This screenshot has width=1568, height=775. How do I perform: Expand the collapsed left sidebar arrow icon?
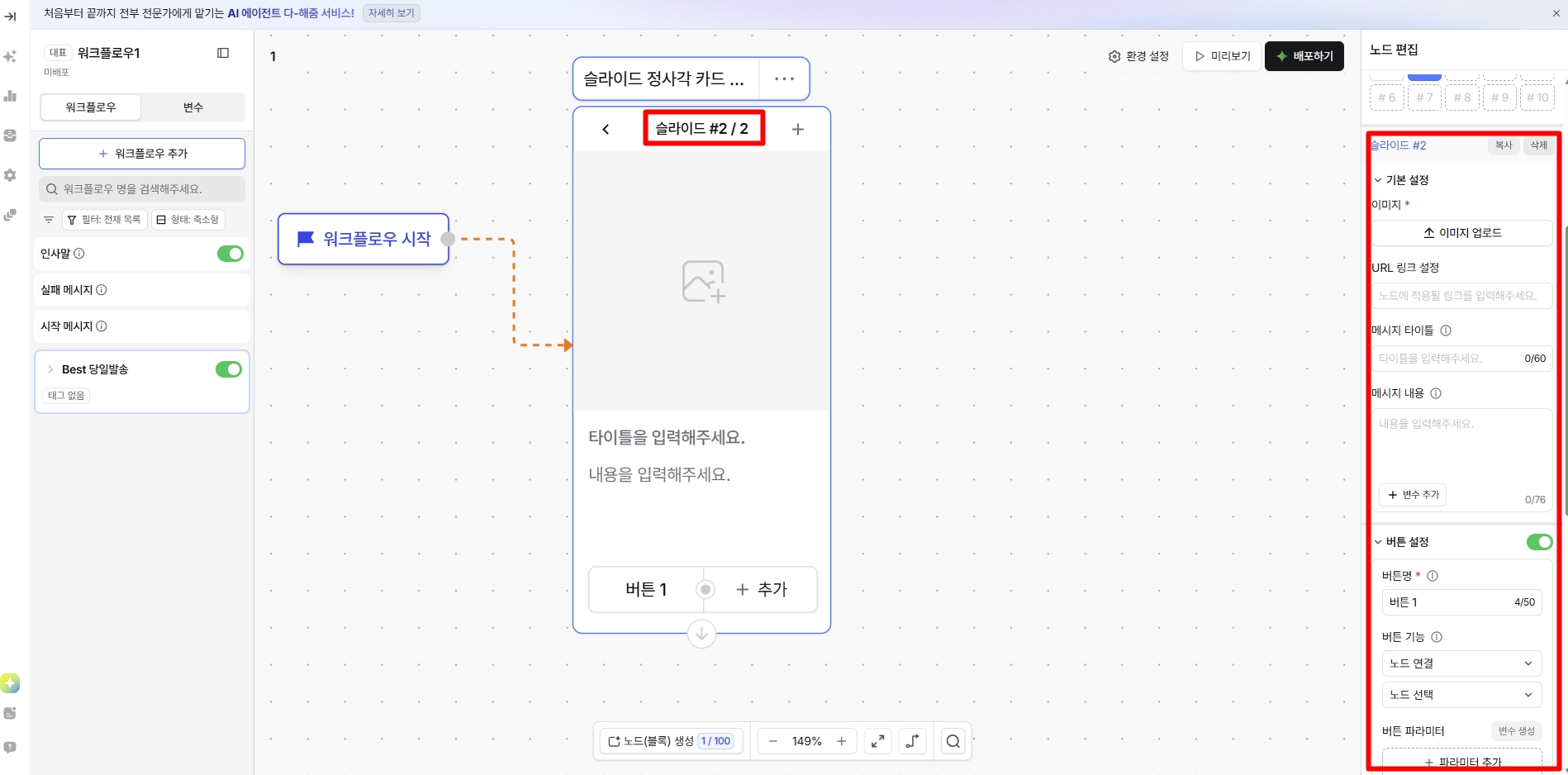click(10, 17)
